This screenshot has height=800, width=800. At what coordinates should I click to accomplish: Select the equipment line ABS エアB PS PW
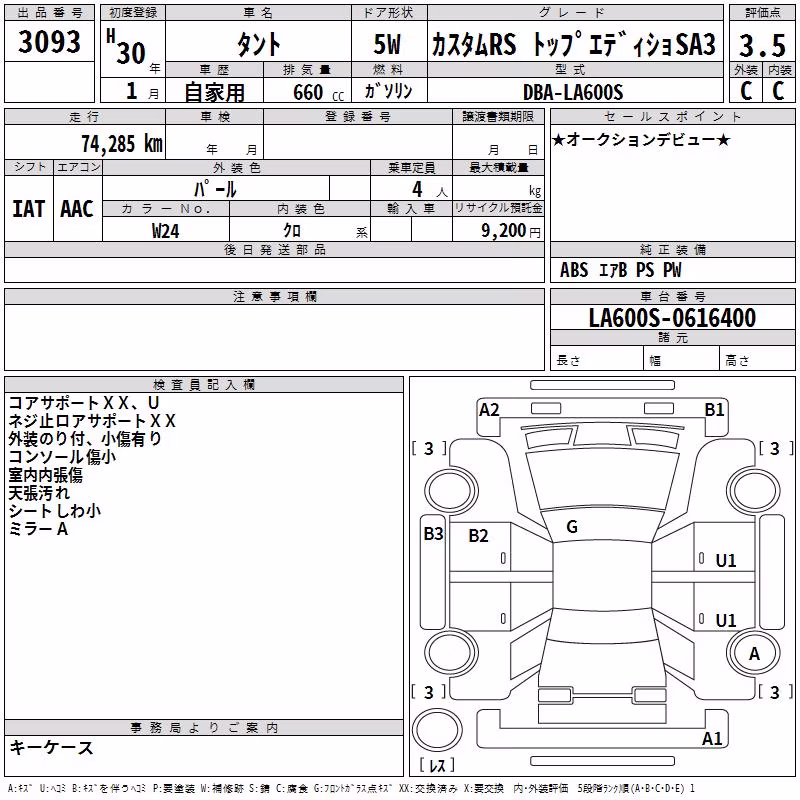(x=620, y=270)
